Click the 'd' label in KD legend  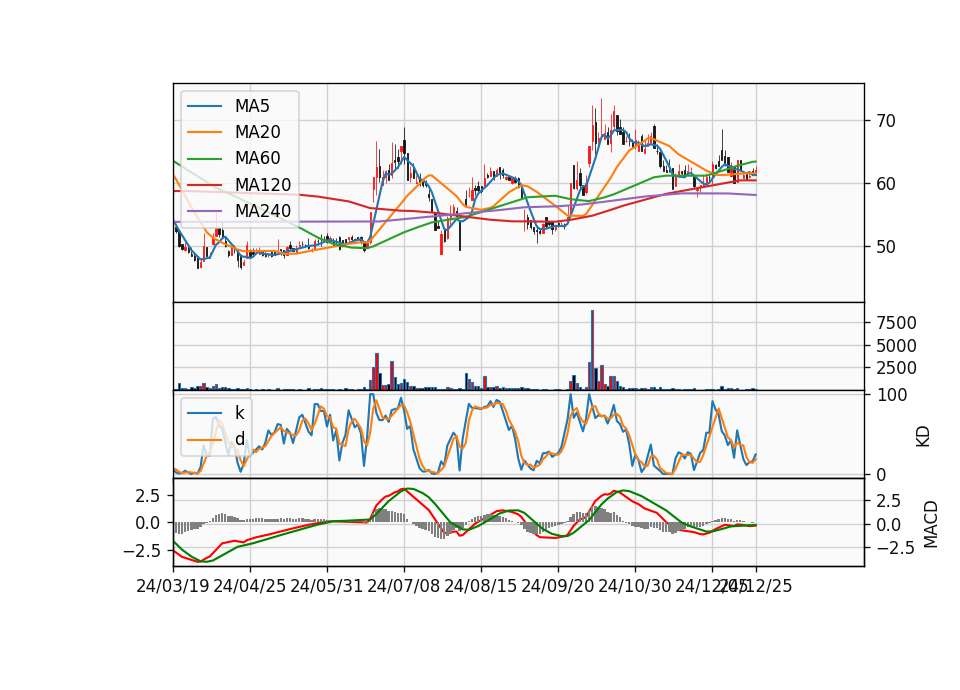tap(240, 439)
